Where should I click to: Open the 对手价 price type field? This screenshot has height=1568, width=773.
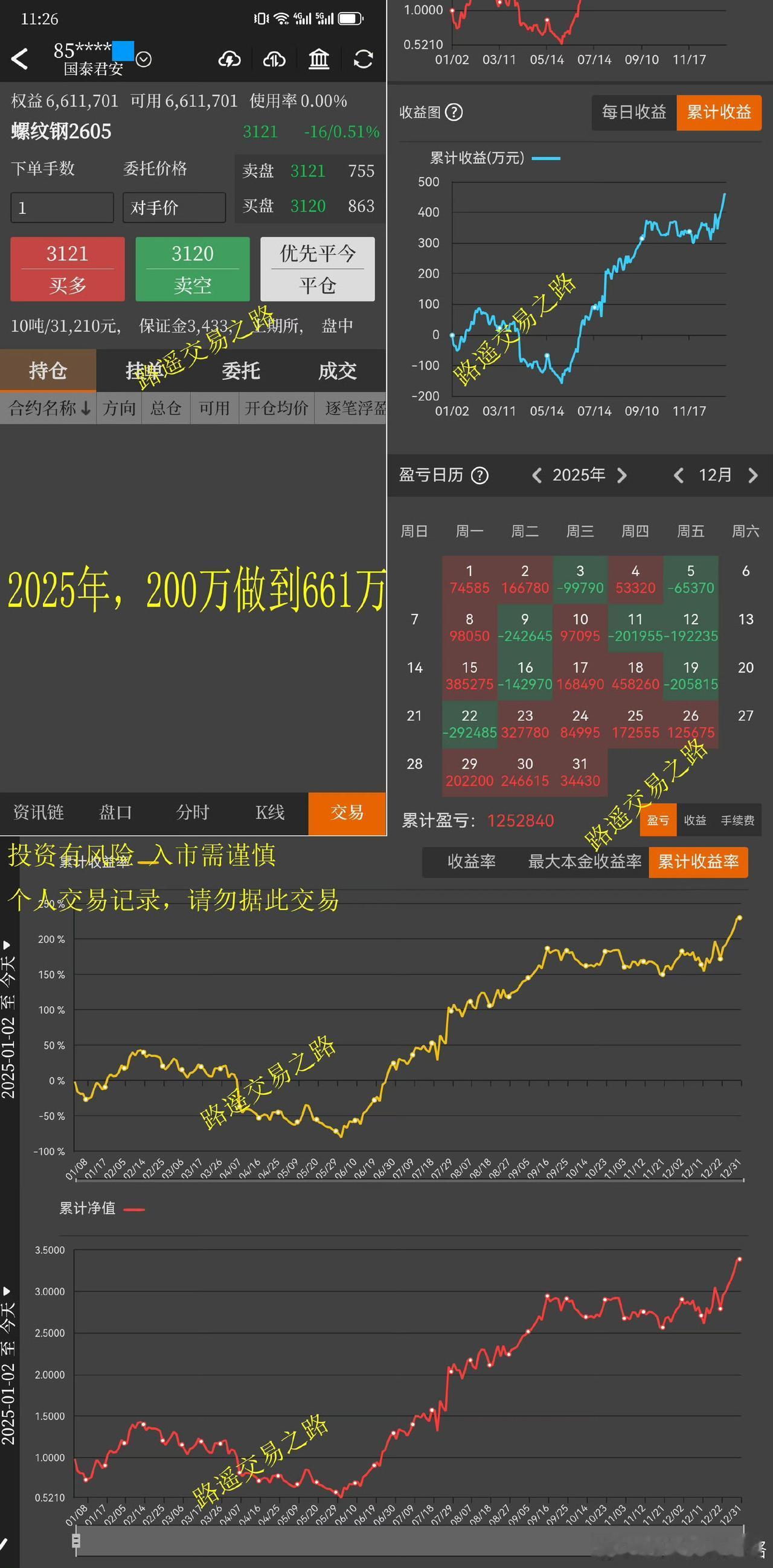pos(174,208)
